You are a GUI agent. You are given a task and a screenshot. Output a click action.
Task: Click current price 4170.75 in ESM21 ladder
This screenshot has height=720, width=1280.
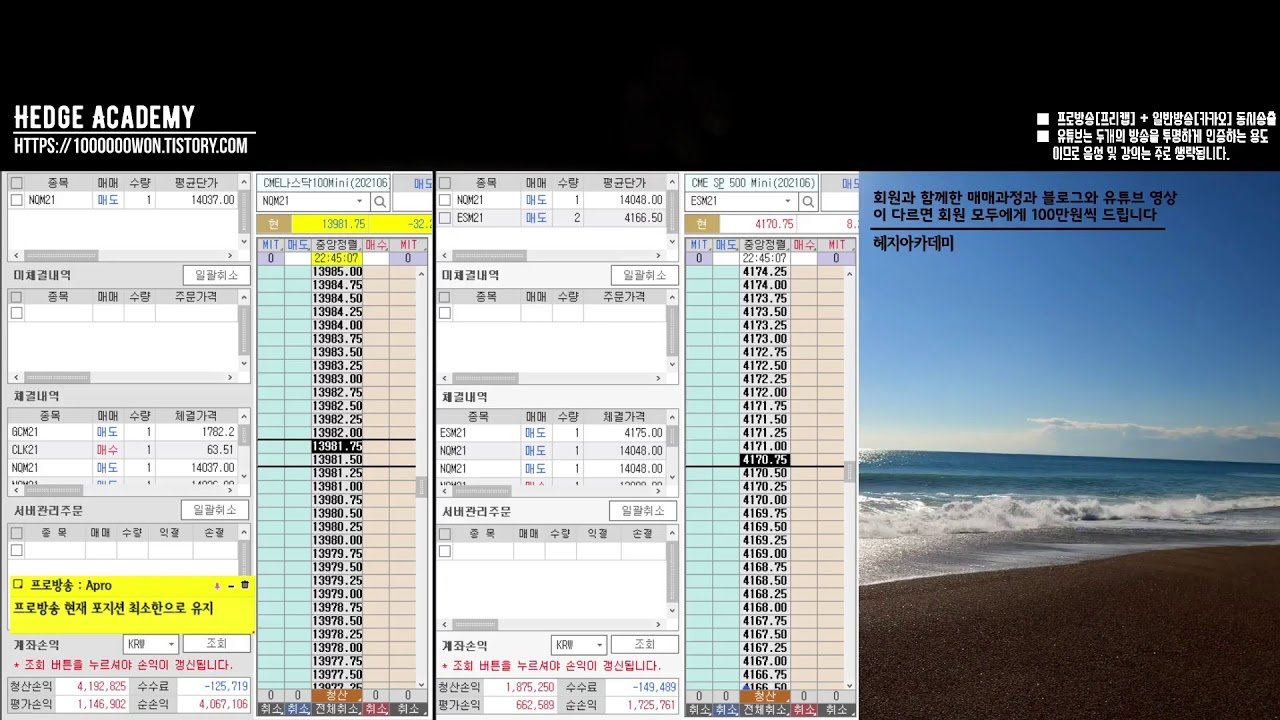coord(766,460)
